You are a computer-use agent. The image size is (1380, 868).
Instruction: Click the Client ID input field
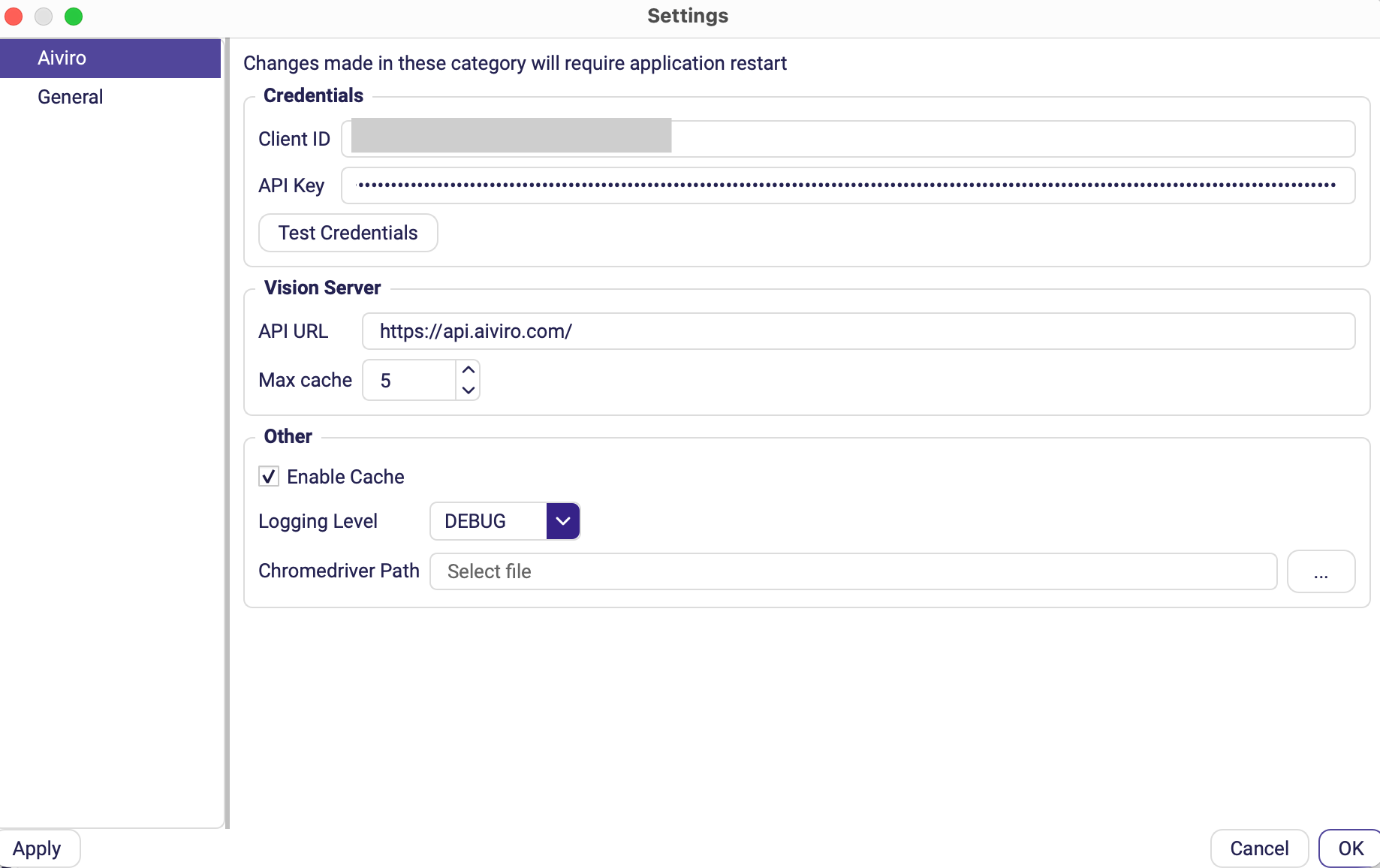click(x=848, y=139)
